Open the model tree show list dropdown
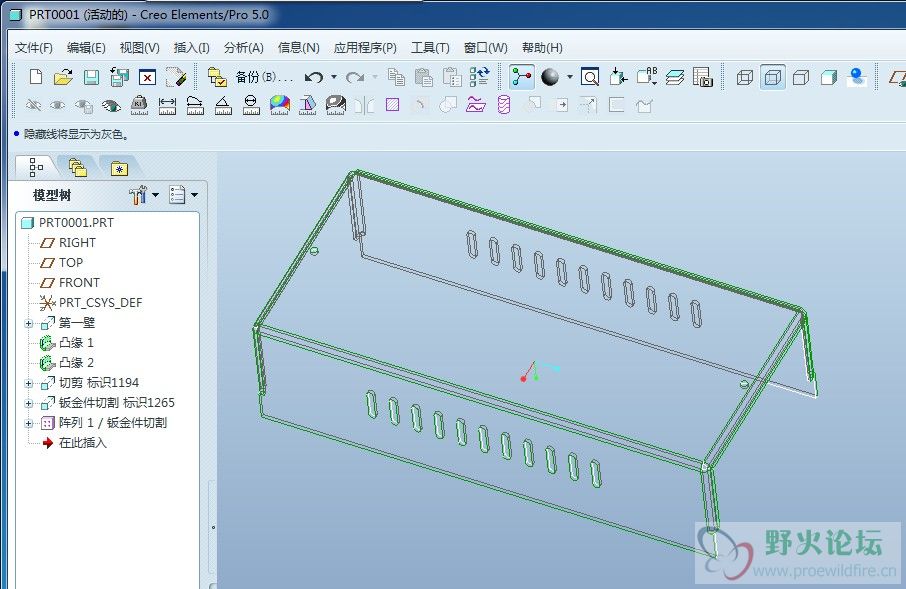906x589 pixels. 183,195
